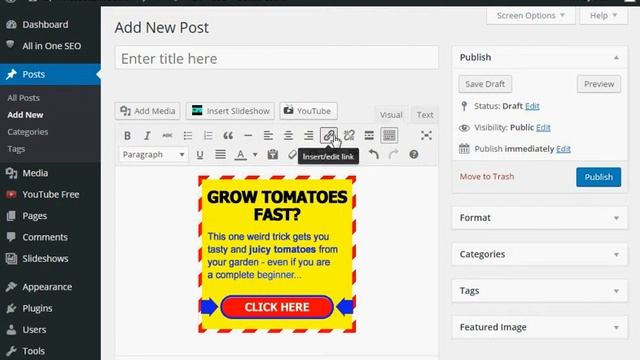This screenshot has height=360, width=640.
Task: Apply strikethrough formatting
Action: (167, 136)
